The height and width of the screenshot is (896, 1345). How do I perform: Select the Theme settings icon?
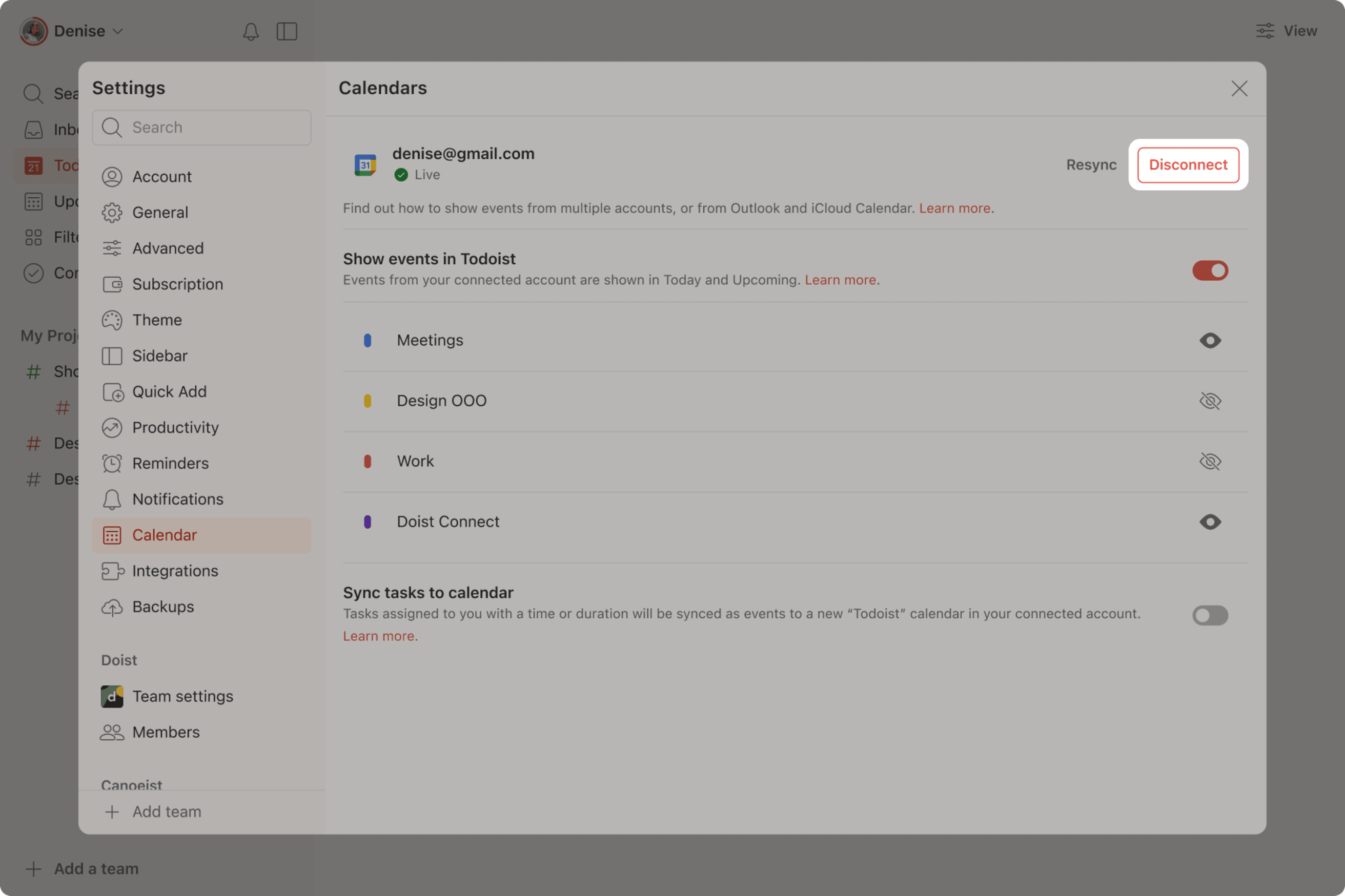click(112, 320)
